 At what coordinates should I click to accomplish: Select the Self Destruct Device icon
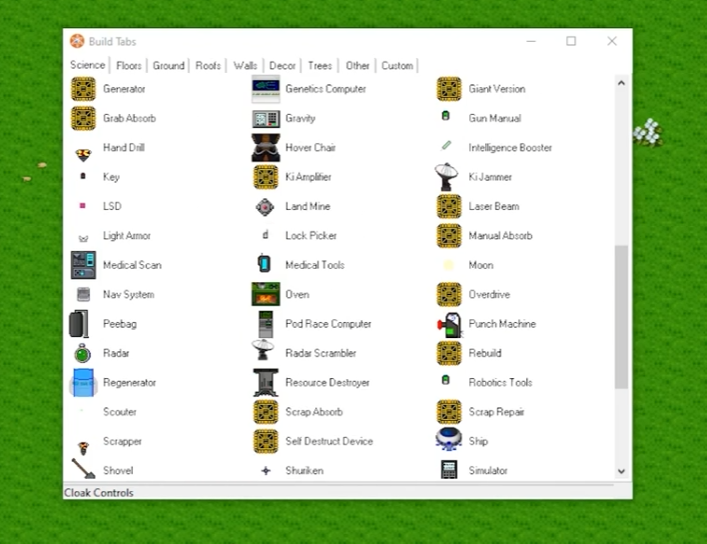coord(266,441)
